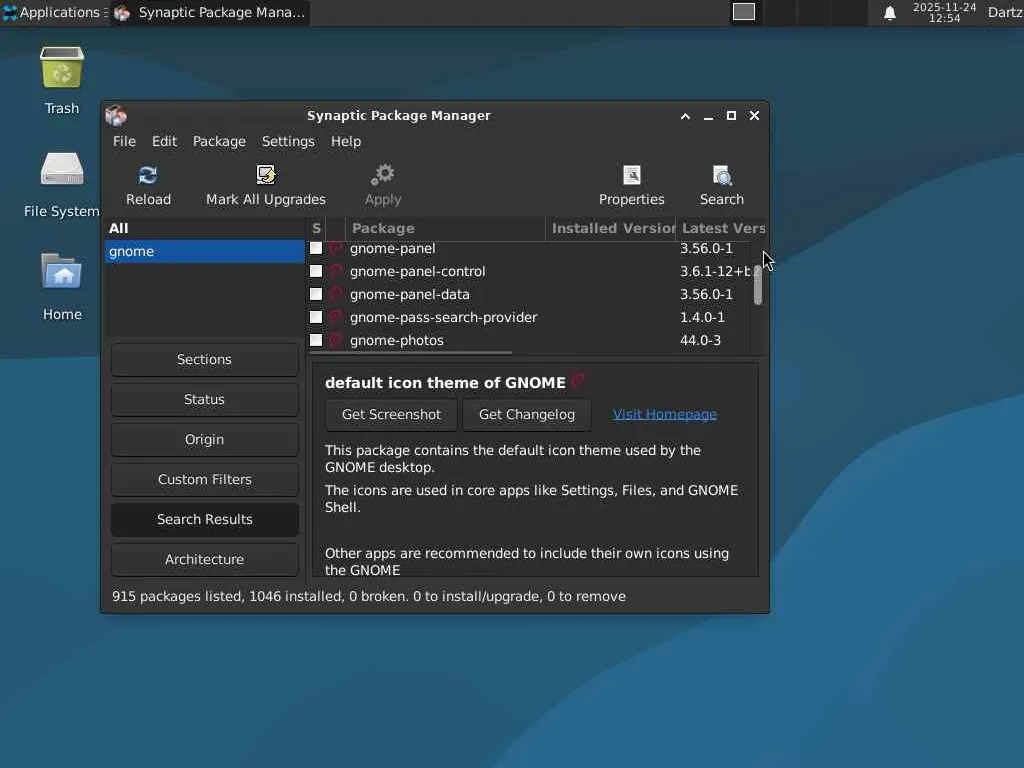Open the Trash desktop icon

coord(62,68)
